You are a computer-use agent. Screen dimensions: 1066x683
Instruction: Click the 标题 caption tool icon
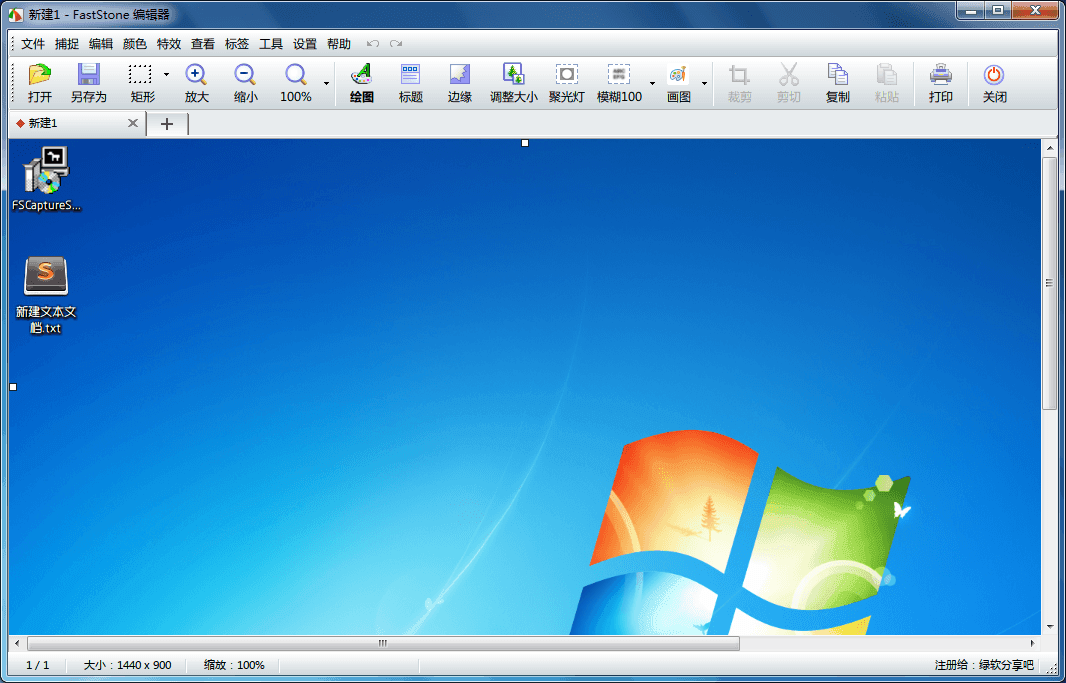pyautogui.click(x=411, y=75)
